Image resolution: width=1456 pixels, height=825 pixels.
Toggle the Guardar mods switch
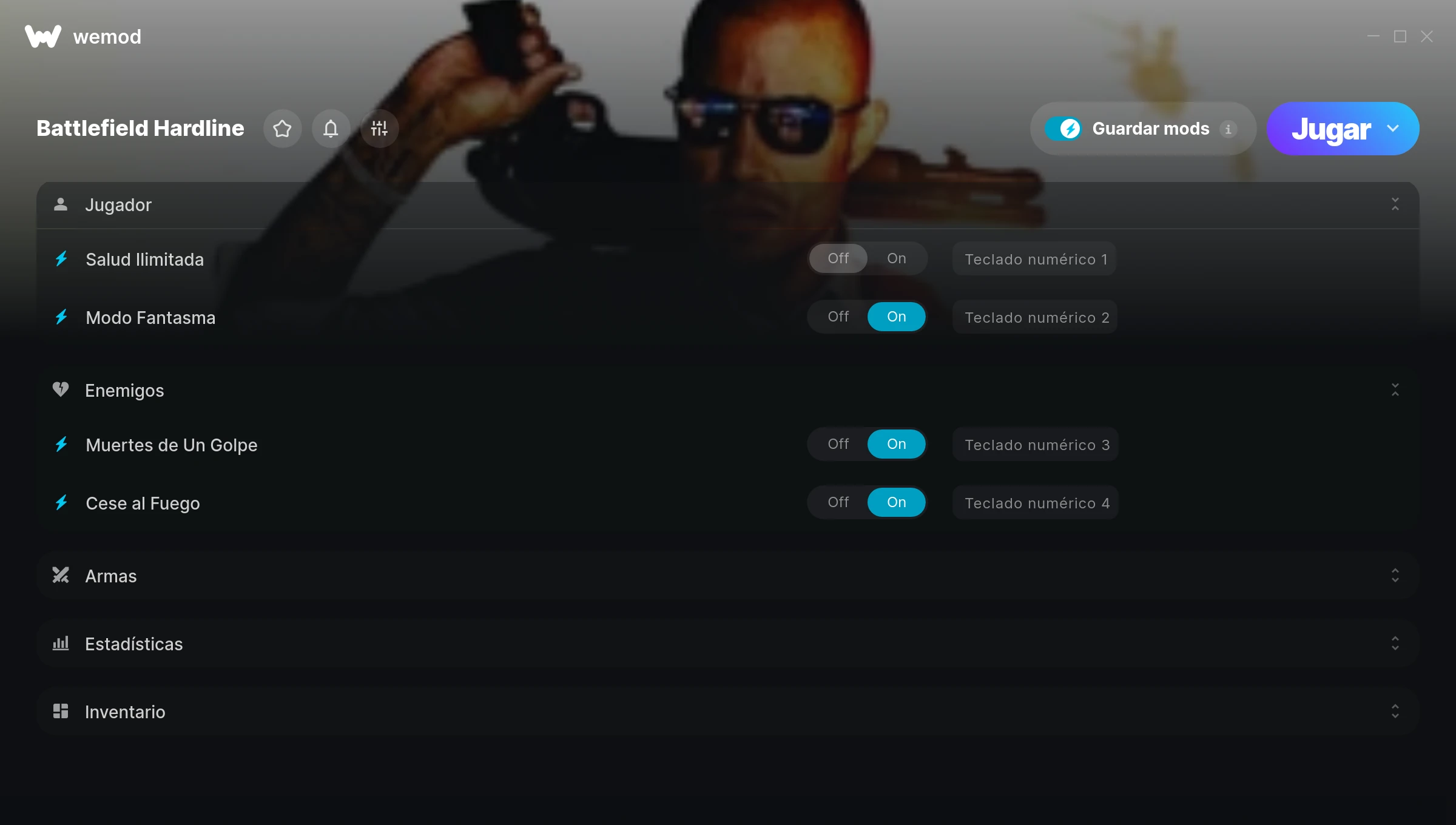1063,129
